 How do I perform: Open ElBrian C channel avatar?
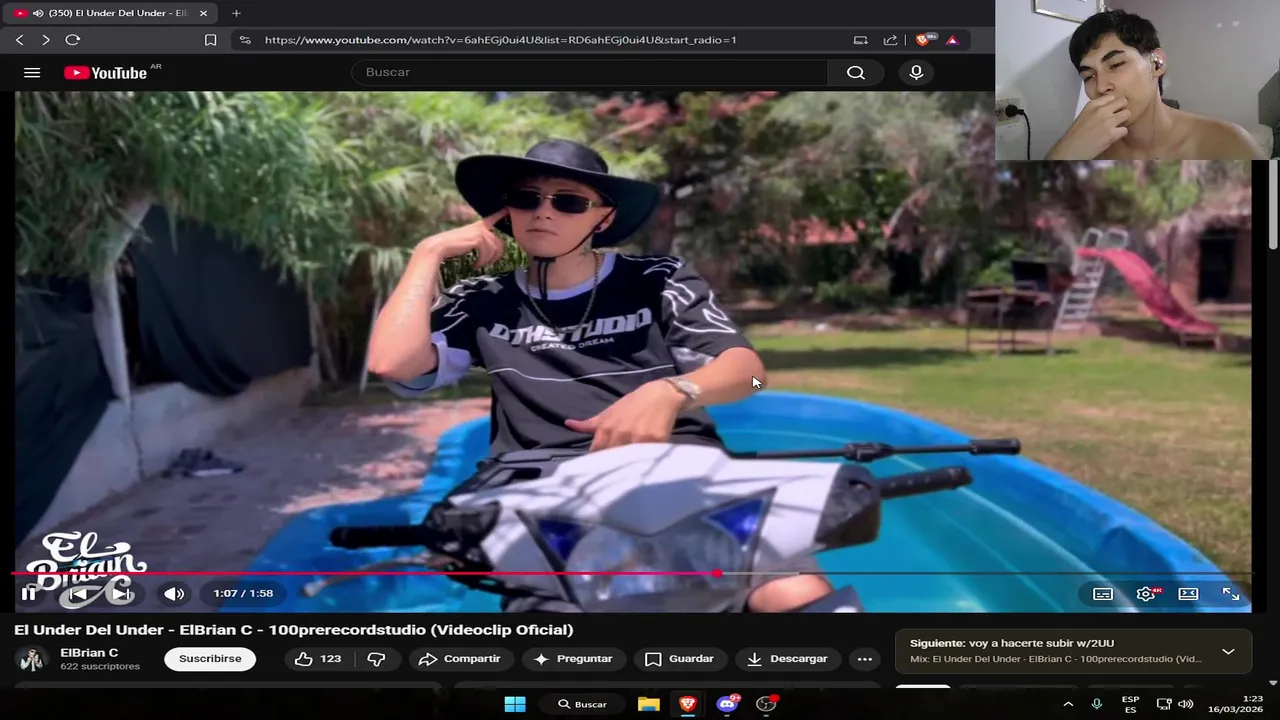[32, 659]
